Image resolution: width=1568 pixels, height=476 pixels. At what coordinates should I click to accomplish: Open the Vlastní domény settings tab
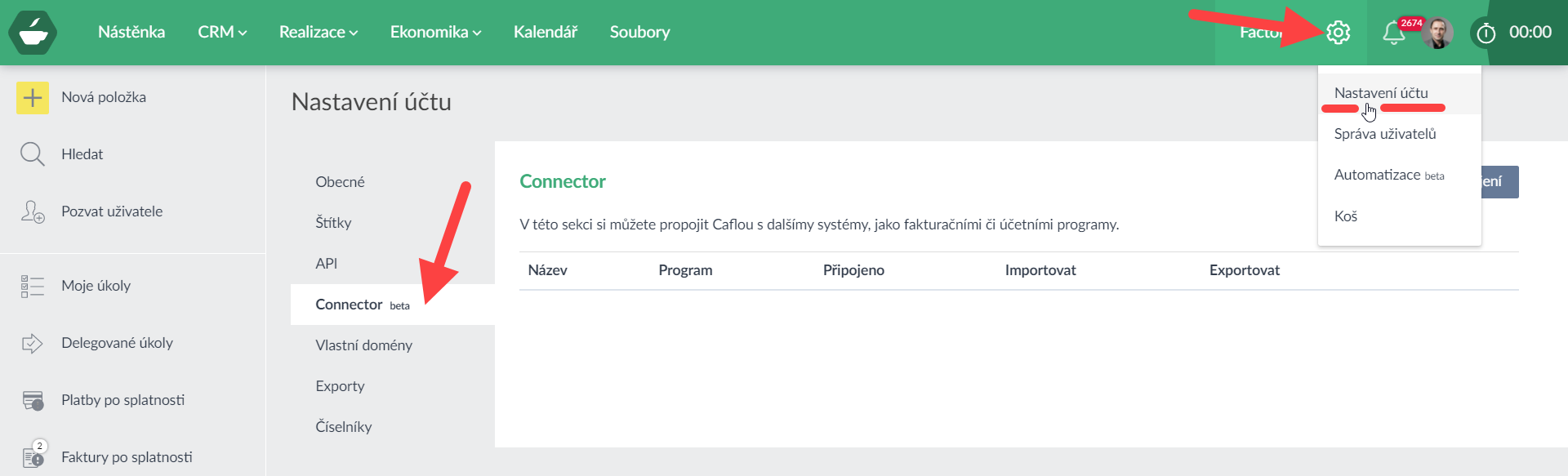click(x=363, y=345)
